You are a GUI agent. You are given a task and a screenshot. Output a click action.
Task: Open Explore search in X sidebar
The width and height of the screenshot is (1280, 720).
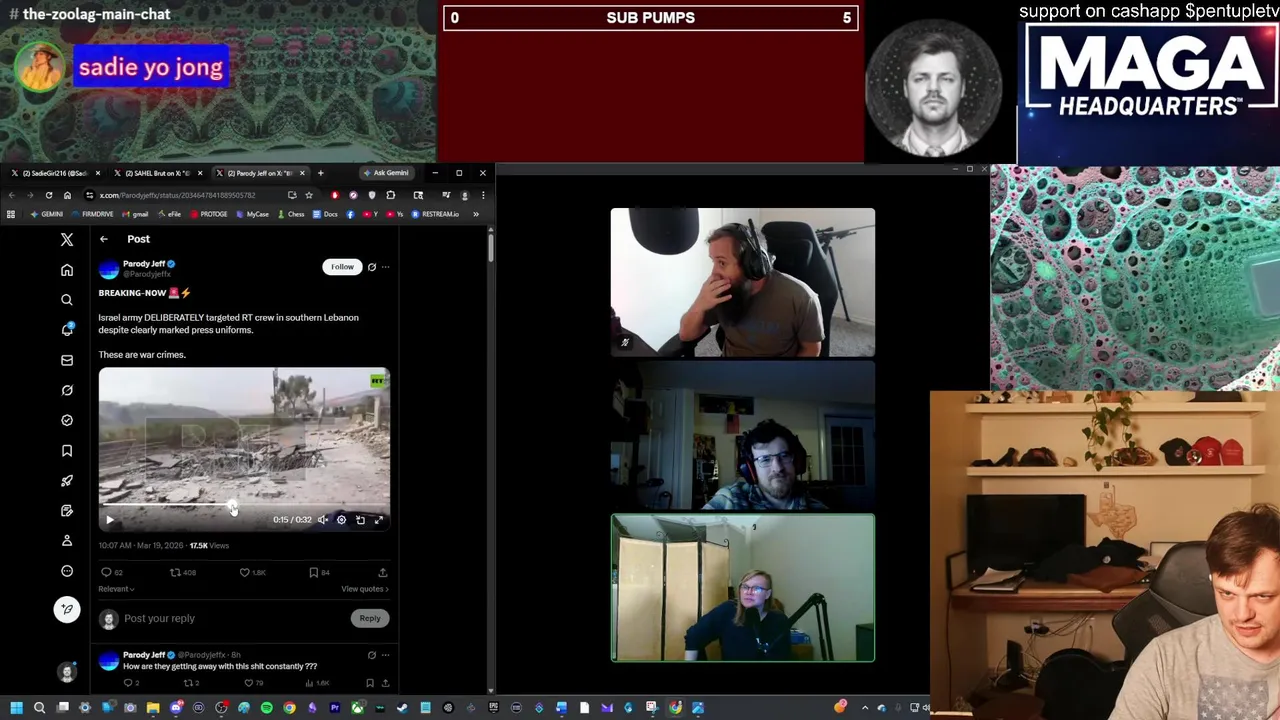[67, 300]
